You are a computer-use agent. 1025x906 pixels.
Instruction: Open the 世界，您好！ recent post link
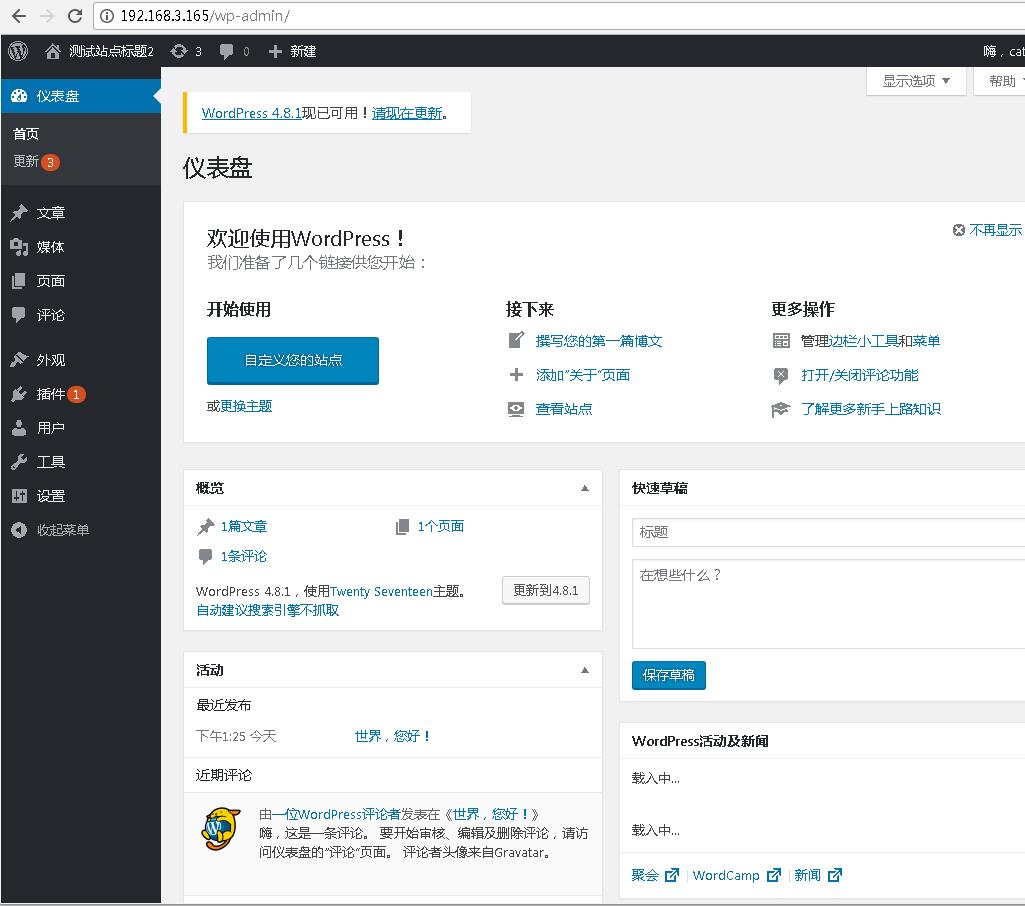tap(392, 736)
